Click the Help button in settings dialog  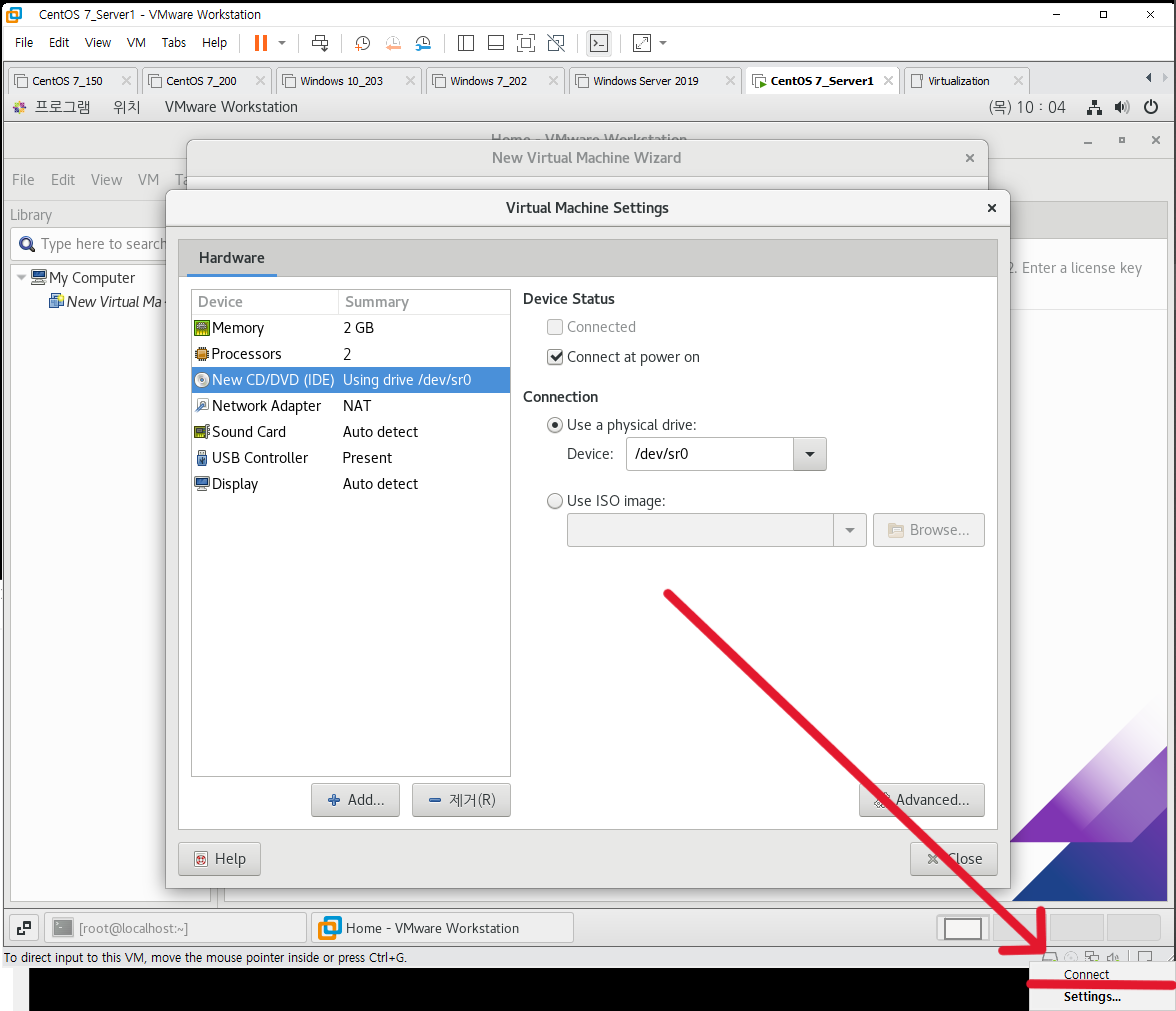click(219, 860)
